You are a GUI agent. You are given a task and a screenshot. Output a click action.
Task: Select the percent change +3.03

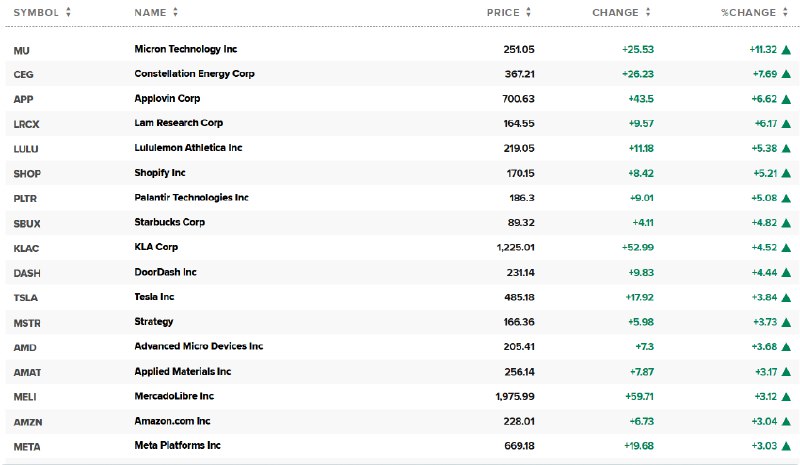tap(764, 446)
